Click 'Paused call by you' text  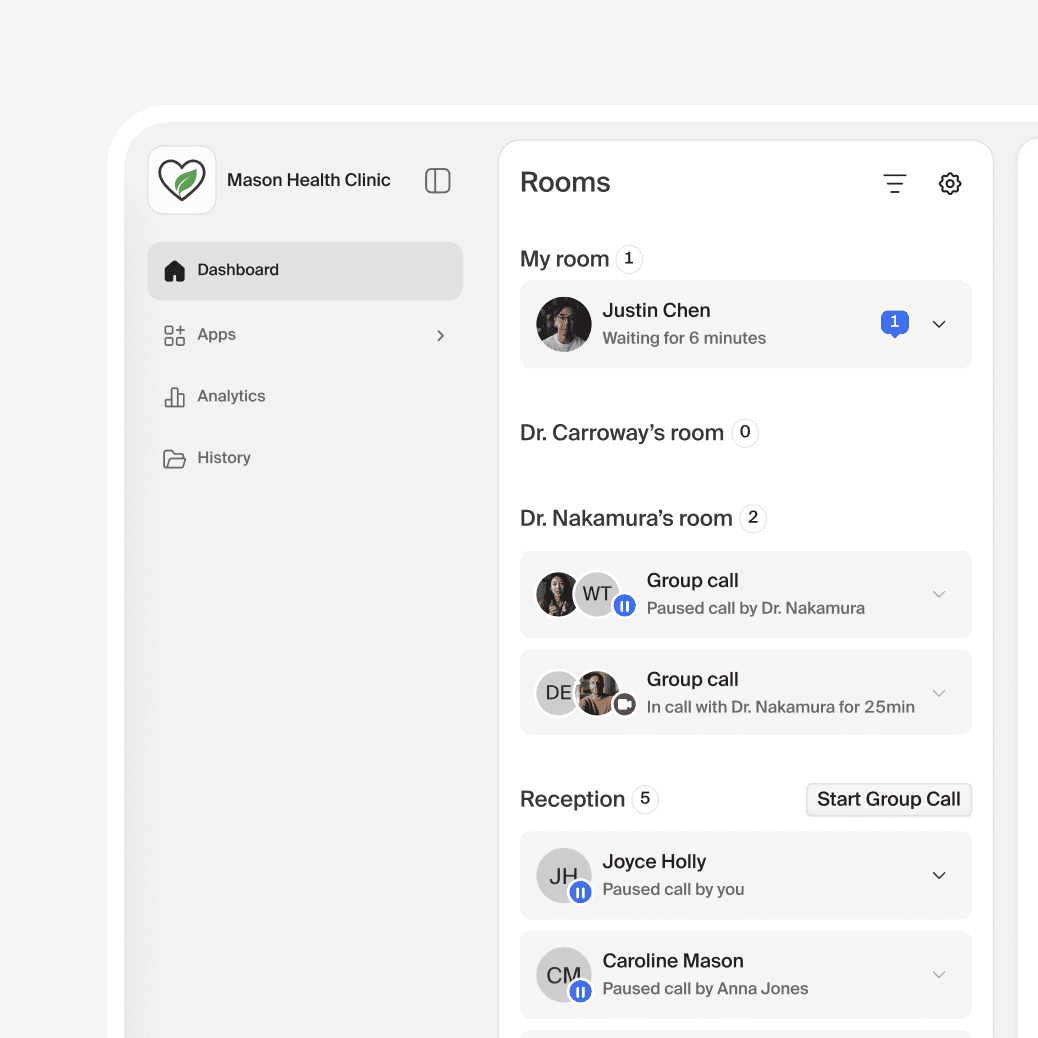(x=673, y=890)
